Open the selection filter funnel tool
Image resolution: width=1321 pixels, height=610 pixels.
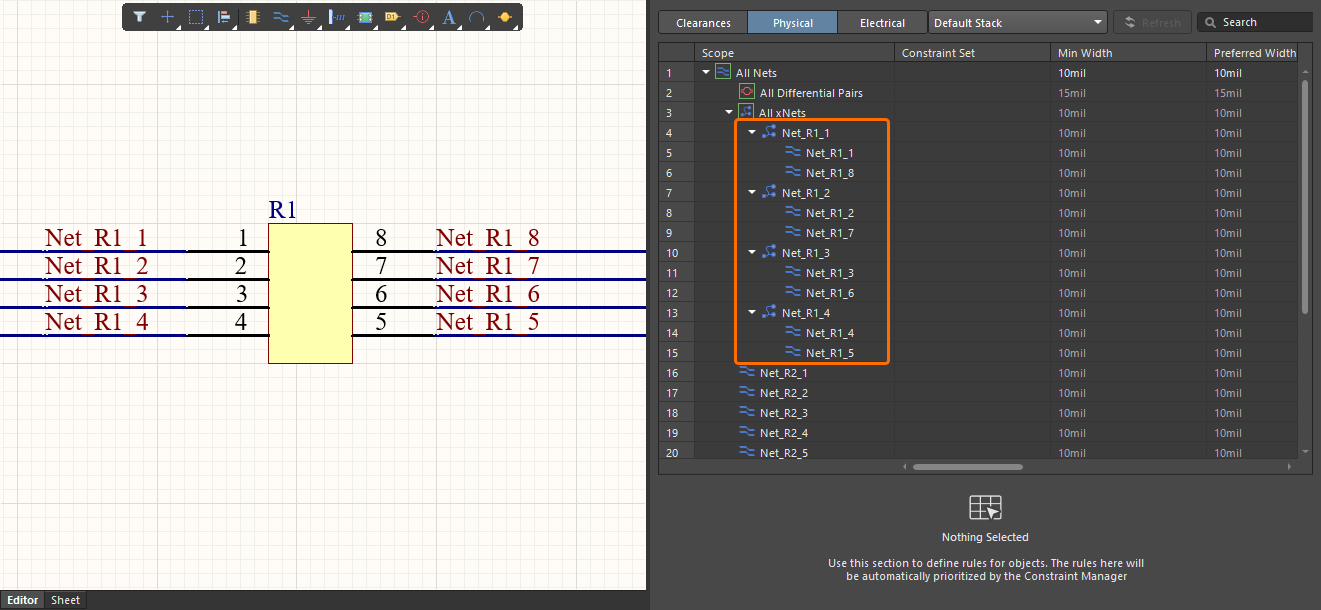pyautogui.click(x=140, y=17)
